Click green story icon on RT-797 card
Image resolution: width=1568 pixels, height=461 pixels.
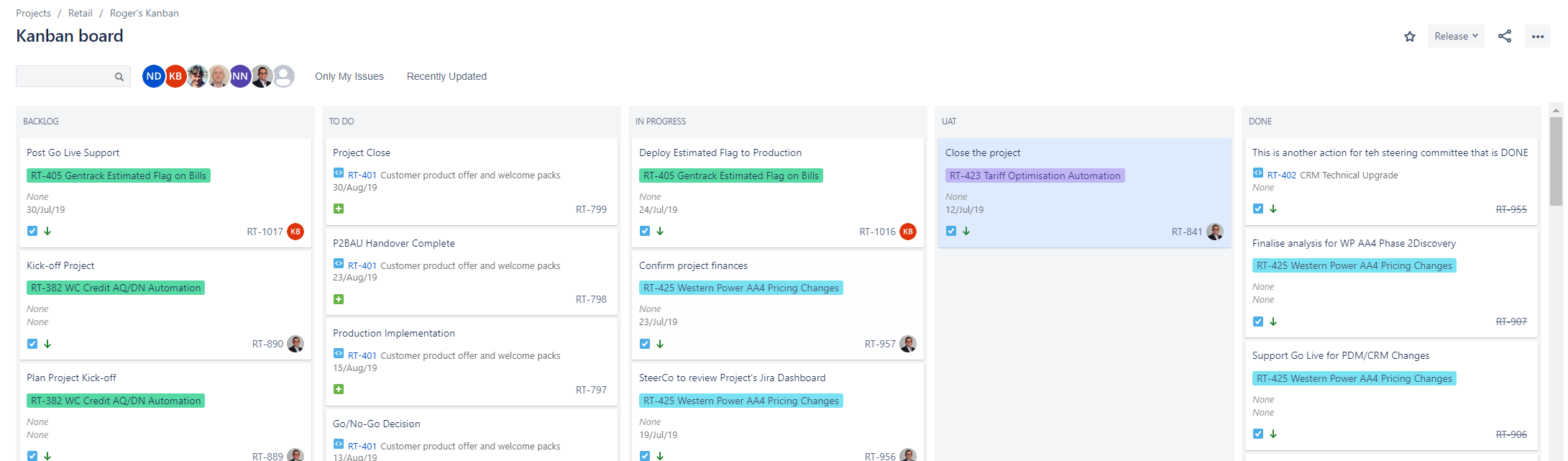coord(339,389)
